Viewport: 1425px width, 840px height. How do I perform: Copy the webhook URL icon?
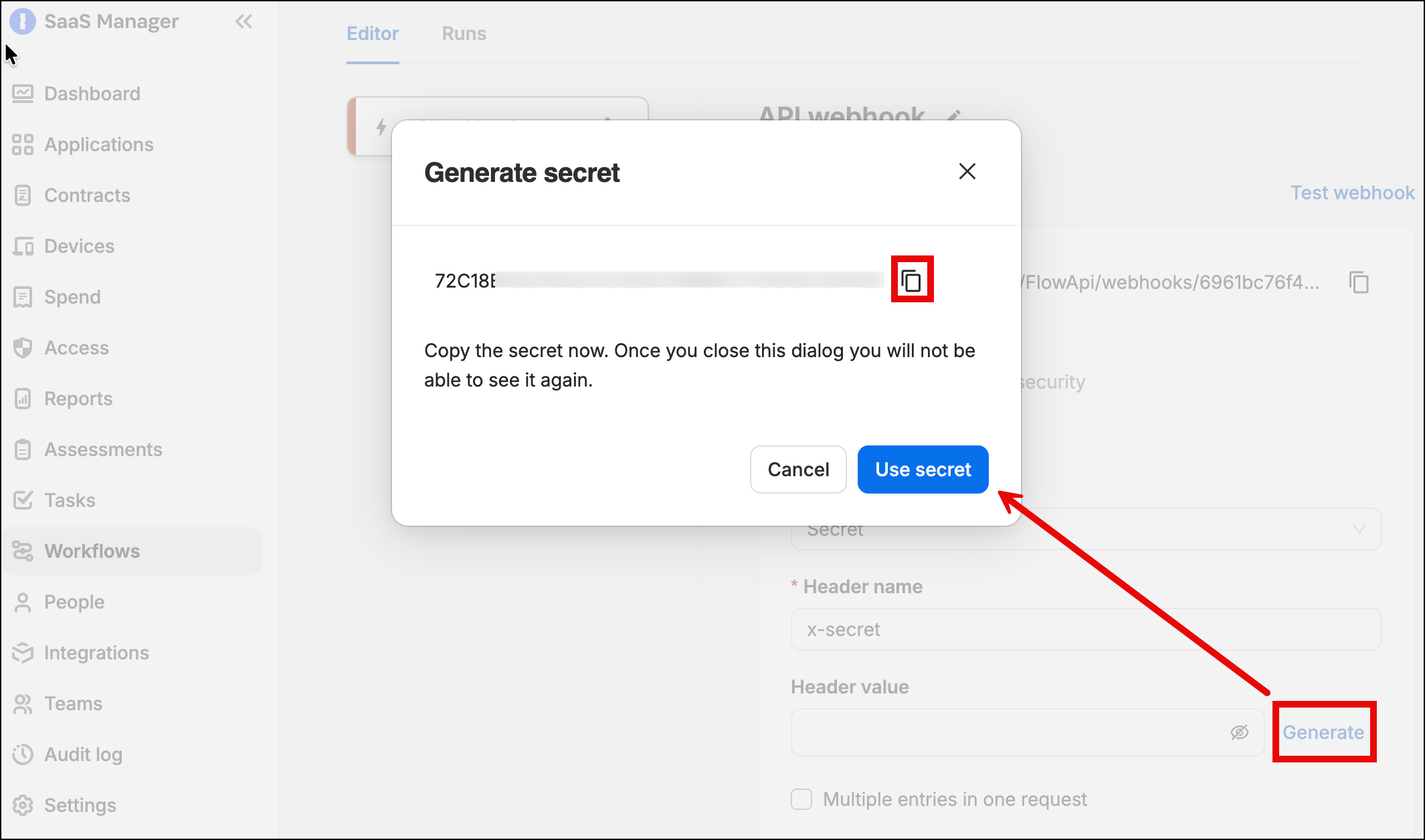tap(1359, 282)
